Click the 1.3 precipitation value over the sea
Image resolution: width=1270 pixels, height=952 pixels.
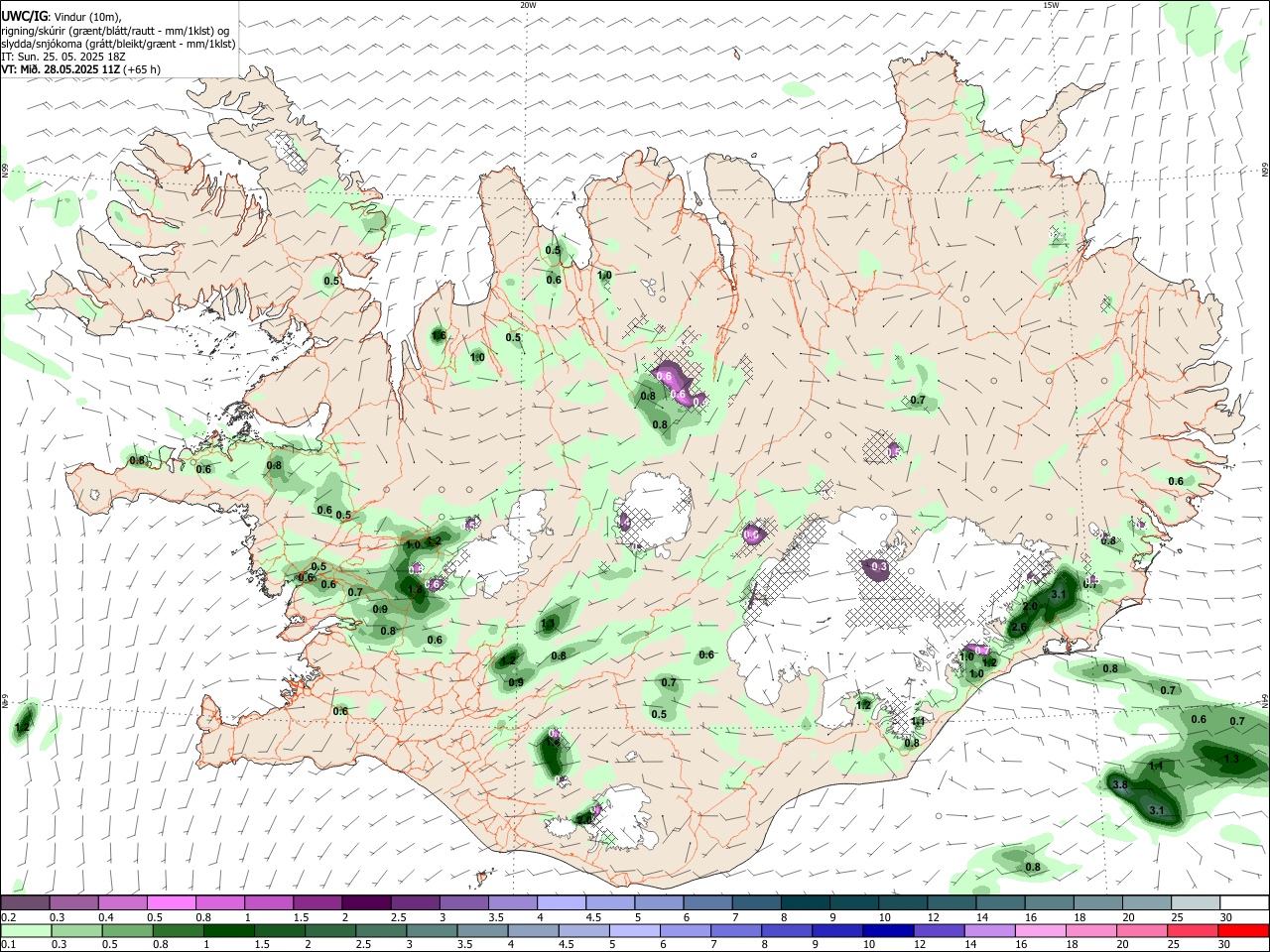1231,759
